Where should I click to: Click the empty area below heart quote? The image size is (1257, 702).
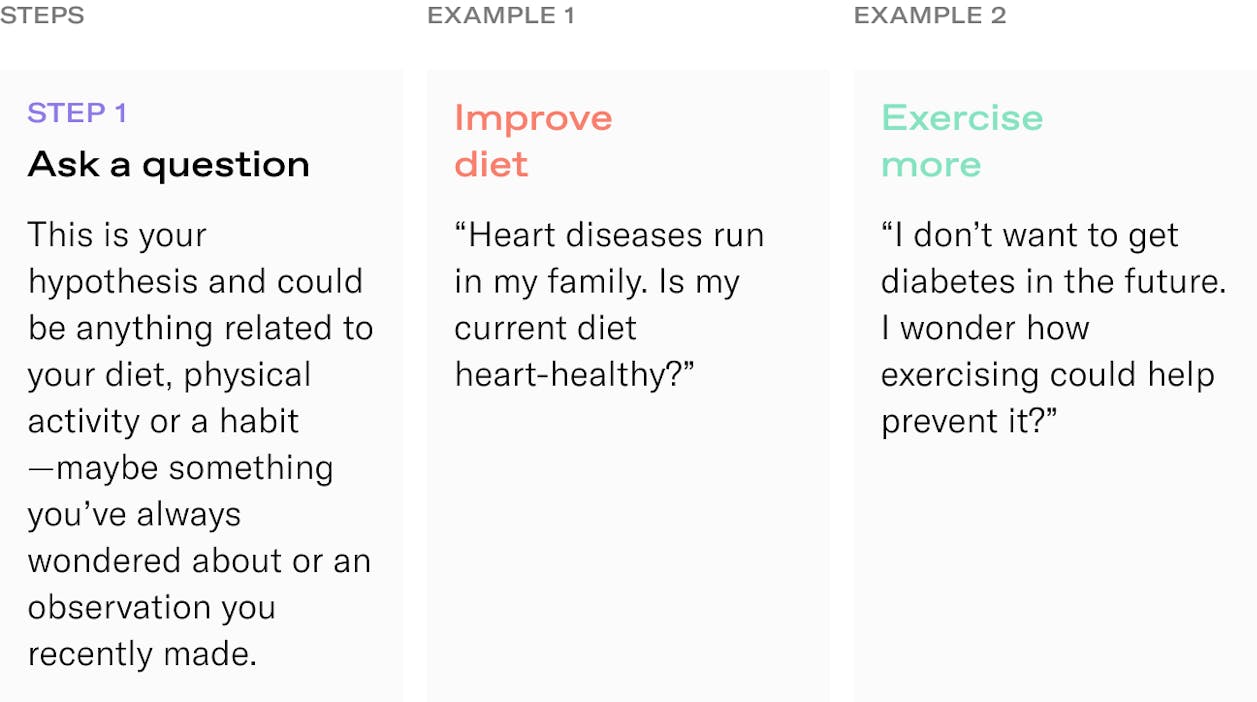[628, 550]
